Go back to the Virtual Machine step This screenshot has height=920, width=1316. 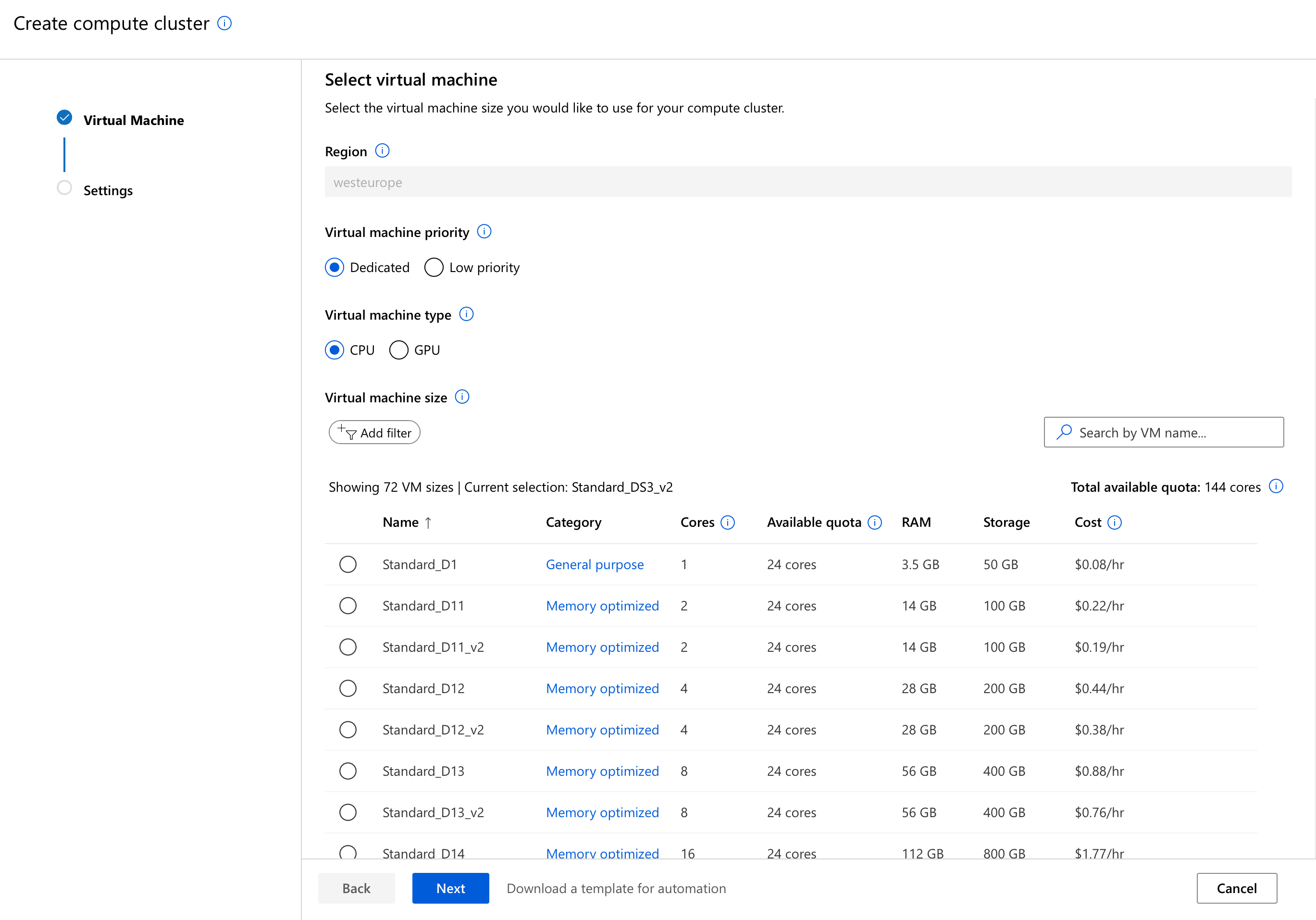133,120
